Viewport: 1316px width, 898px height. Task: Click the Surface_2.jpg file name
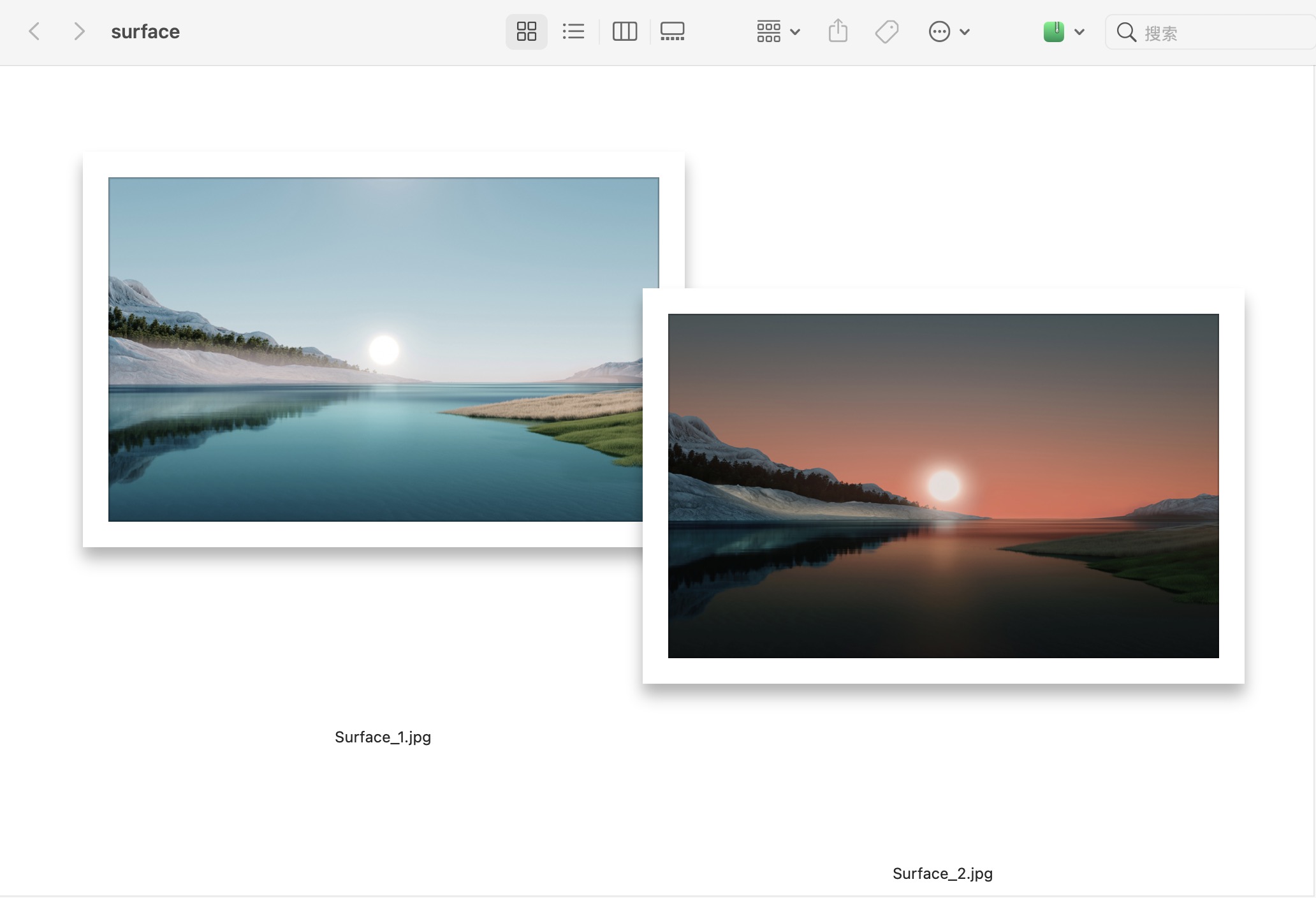942,874
